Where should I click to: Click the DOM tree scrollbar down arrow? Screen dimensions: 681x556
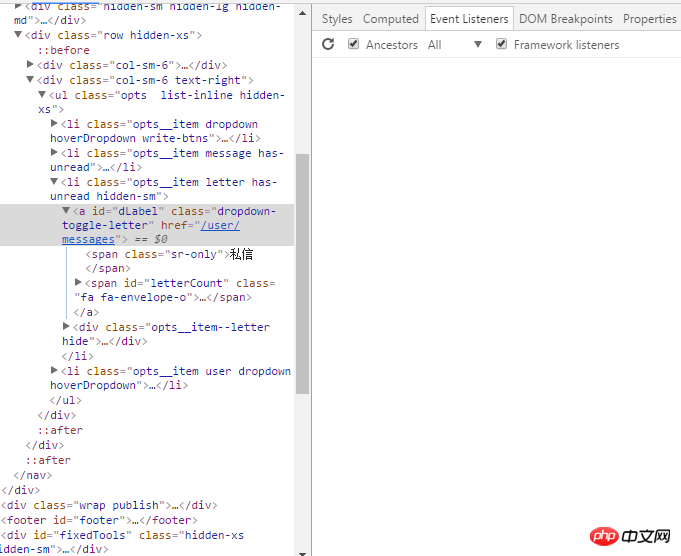point(303,553)
